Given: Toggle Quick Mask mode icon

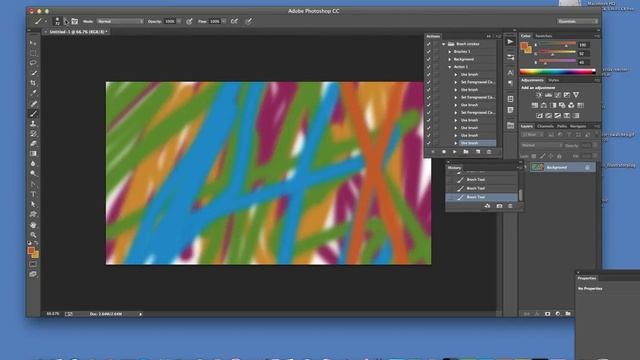Looking at the screenshot, I should [x=33, y=264].
